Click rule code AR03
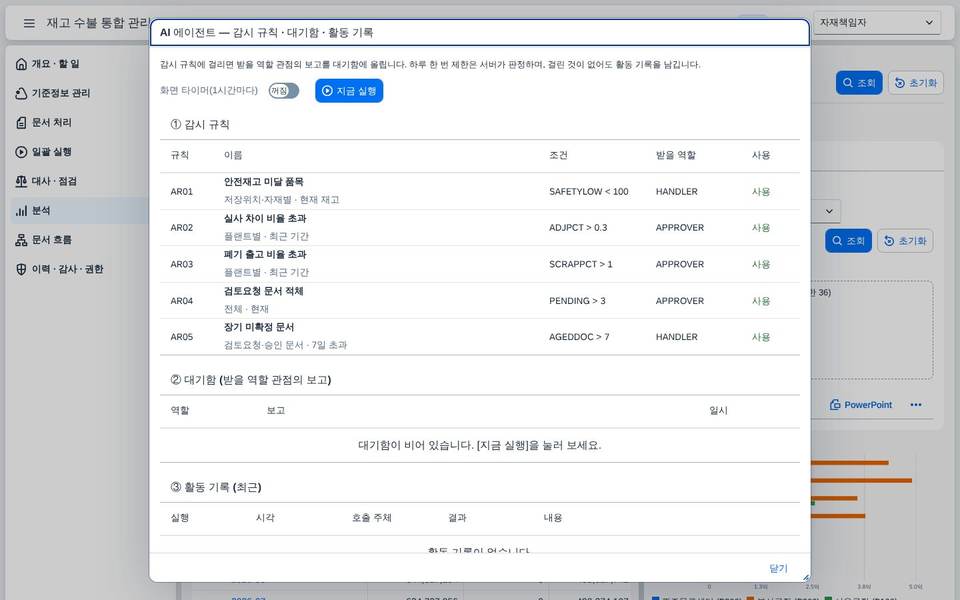This screenshot has height=600, width=960. pos(182,264)
